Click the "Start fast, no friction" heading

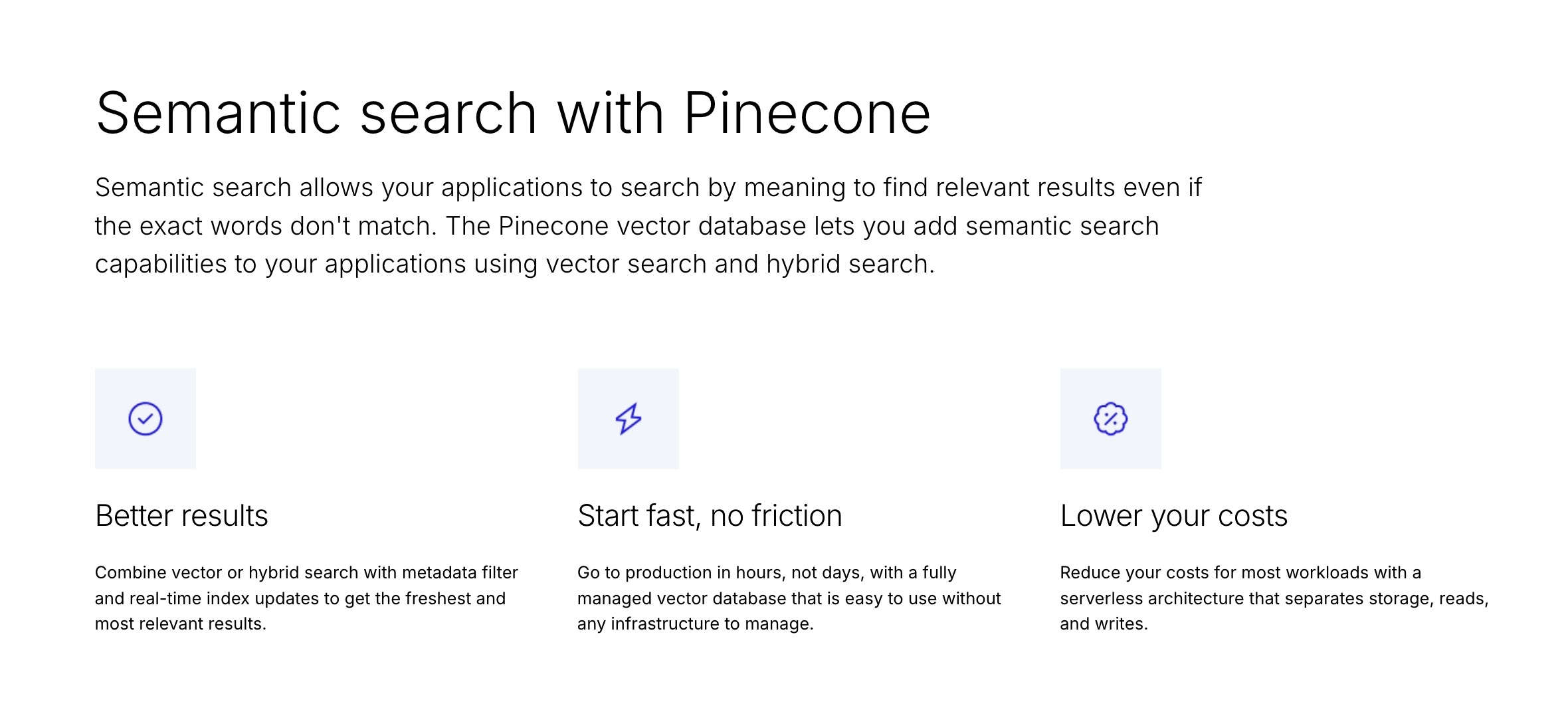[x=710, y=516]
